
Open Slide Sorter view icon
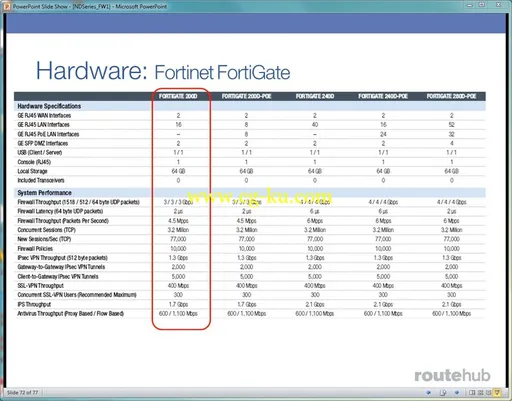click(x=480, y=393)
